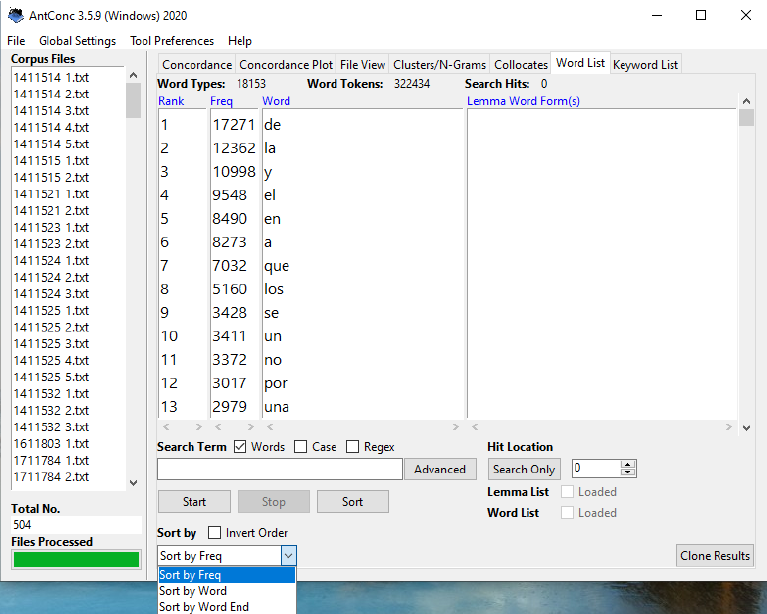
Task: Enable the Case checkbox
Action: click(x=301, y=447)
